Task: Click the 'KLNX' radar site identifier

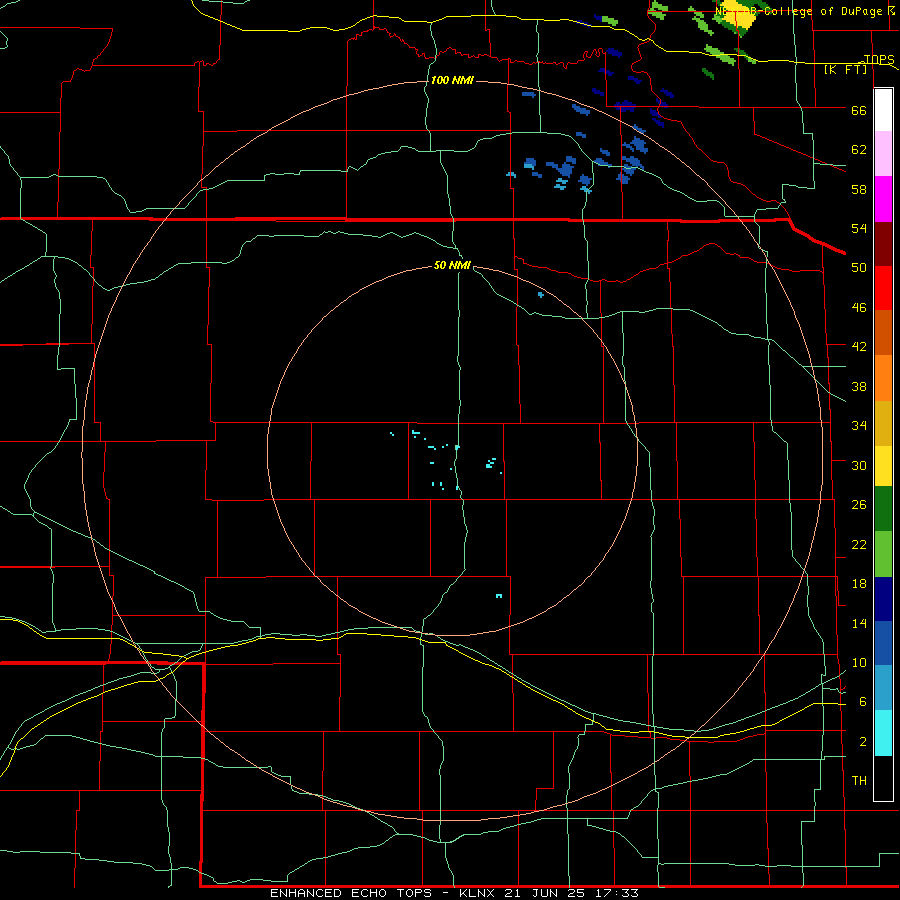Action: click(x=479, y=893)
